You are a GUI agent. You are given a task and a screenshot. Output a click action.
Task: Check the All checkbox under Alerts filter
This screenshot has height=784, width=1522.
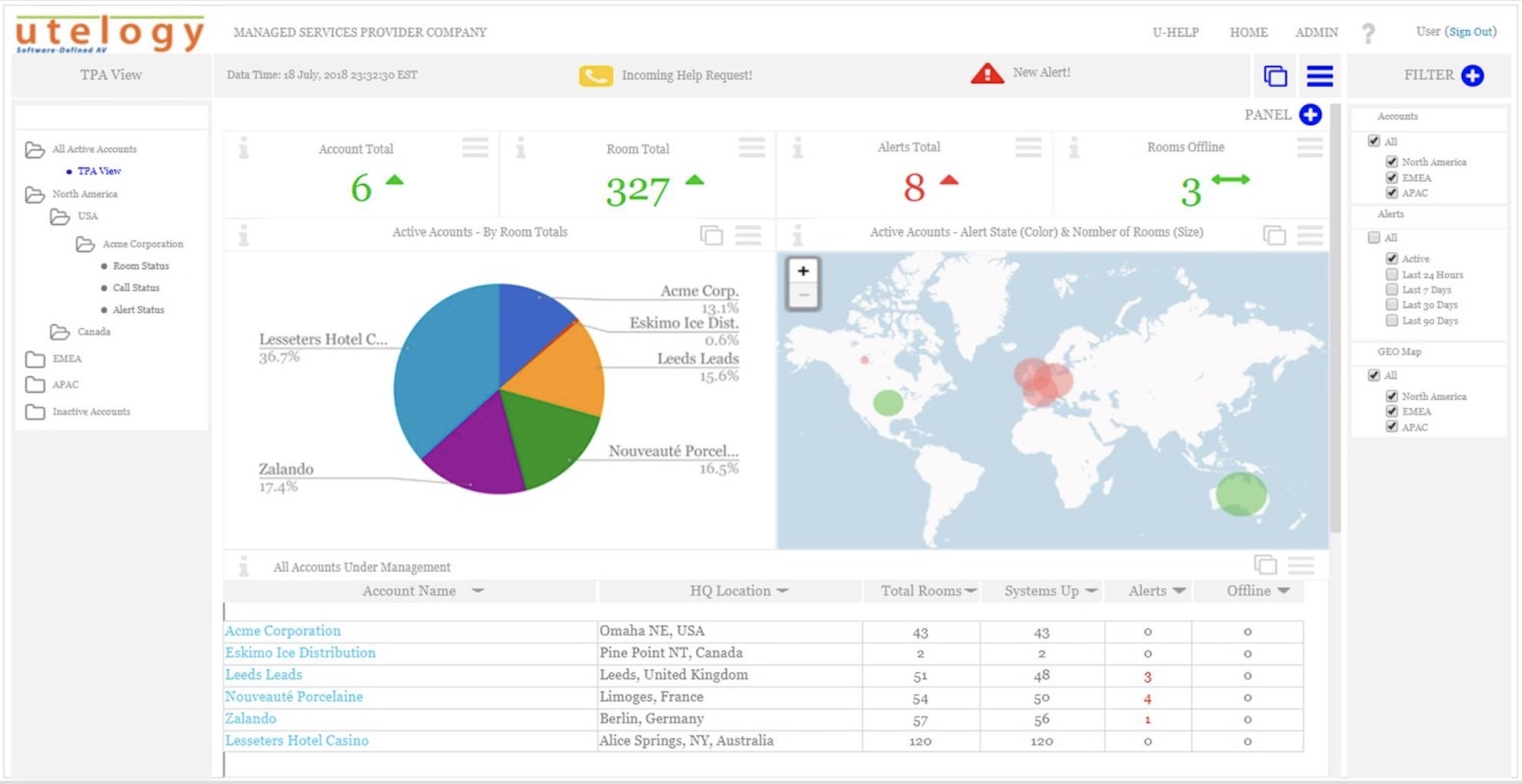click(x=1373, y=237)
